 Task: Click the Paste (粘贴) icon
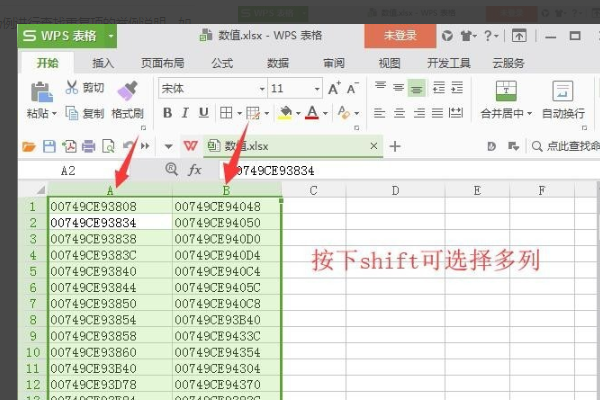pos(41,92)
